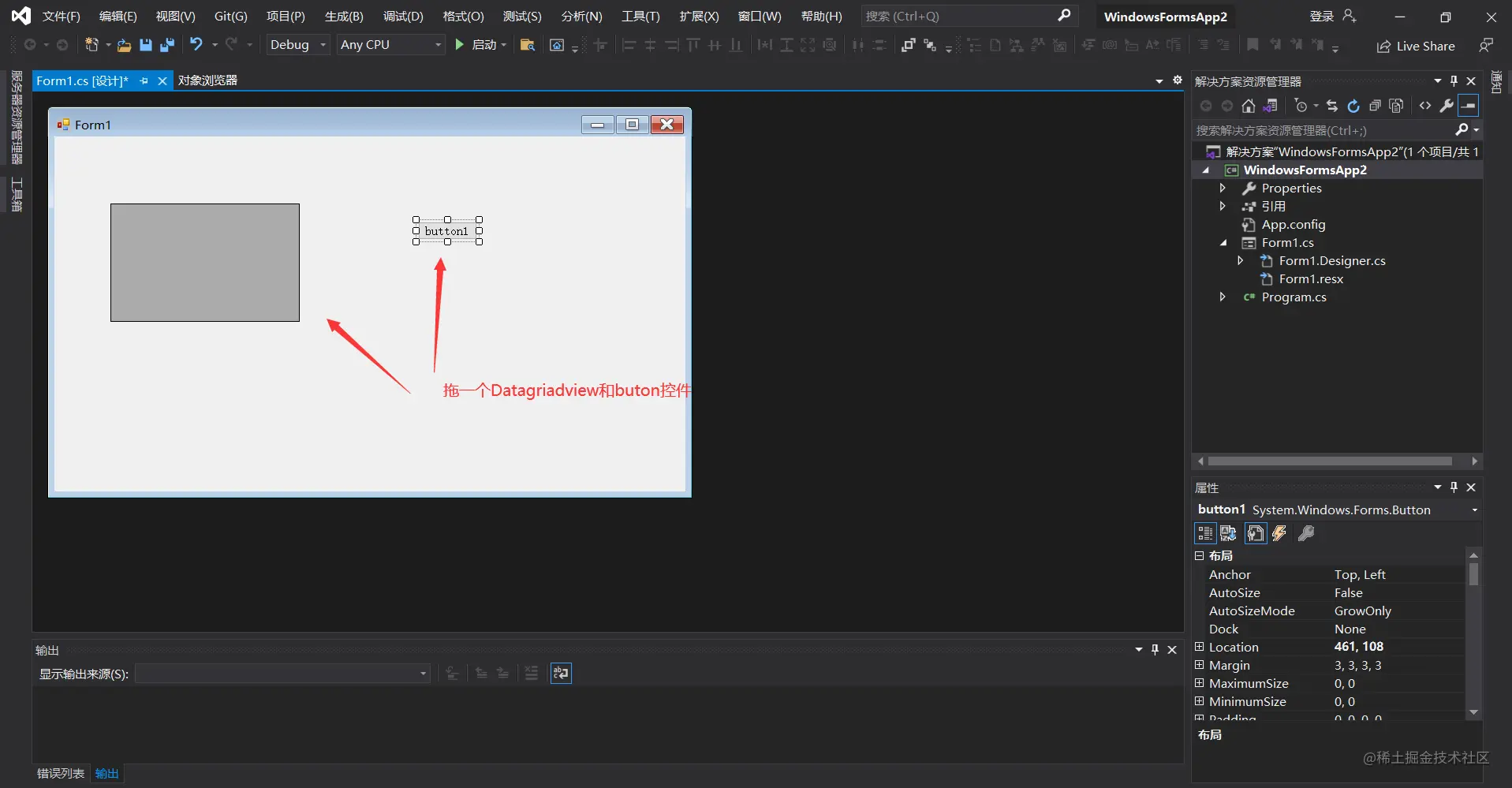Click Collapse All icon in Solution Explorer
This screenshot has height=788, width=1512.
point(1375,106)
